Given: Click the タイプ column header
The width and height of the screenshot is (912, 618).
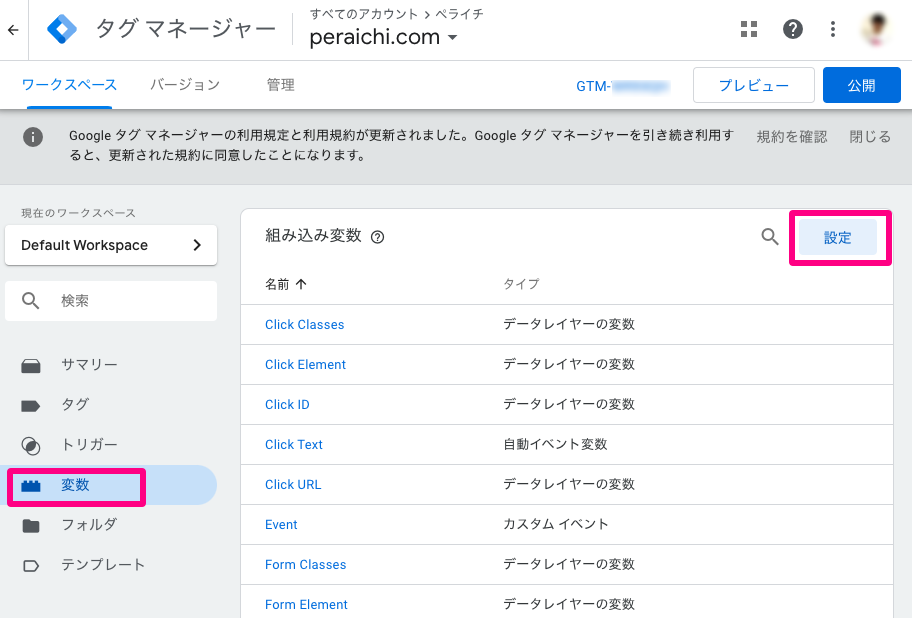Looking at the screenshot, I should click(x=521, y=284).
